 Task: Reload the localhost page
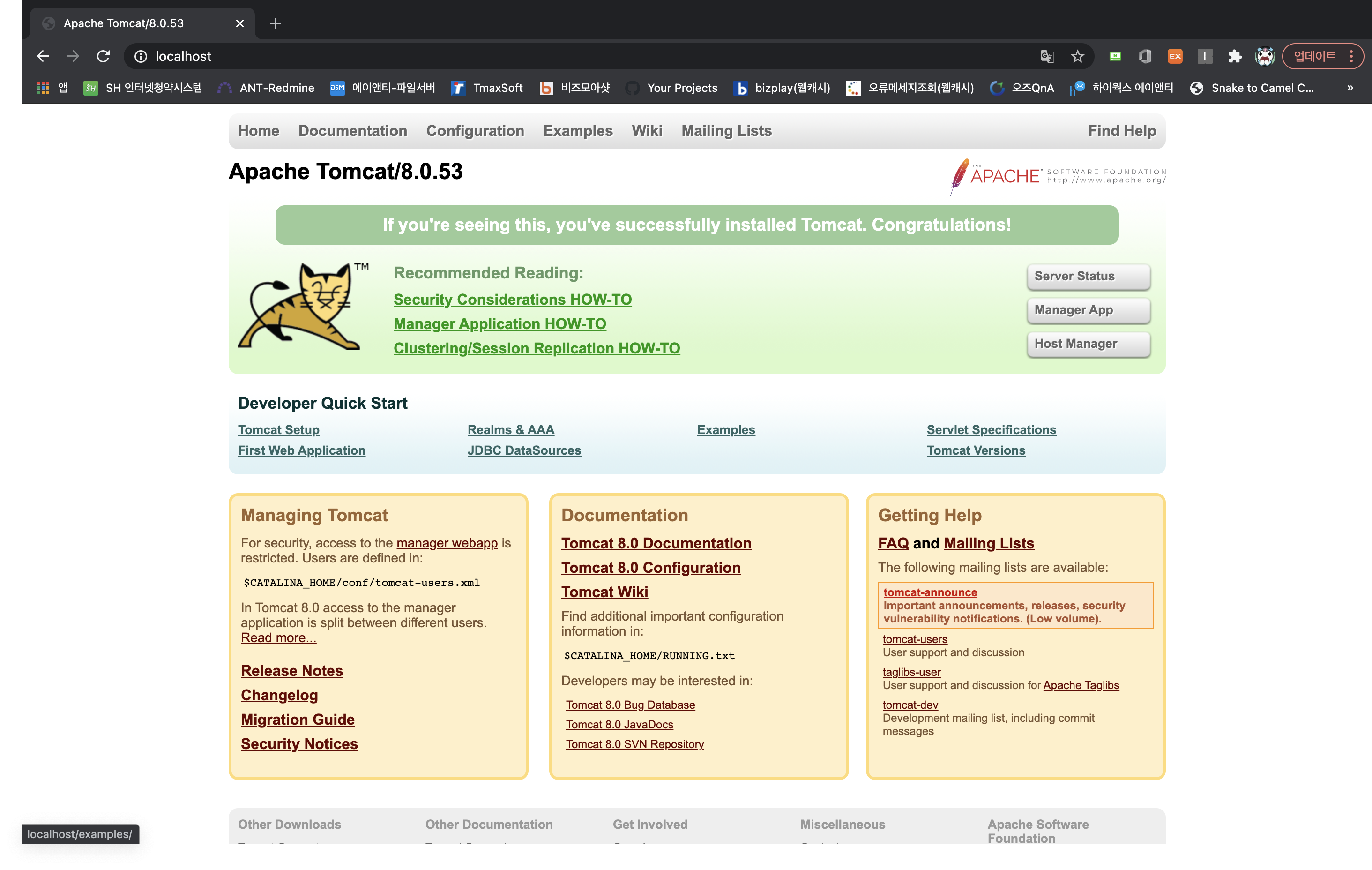coord(103,56)
